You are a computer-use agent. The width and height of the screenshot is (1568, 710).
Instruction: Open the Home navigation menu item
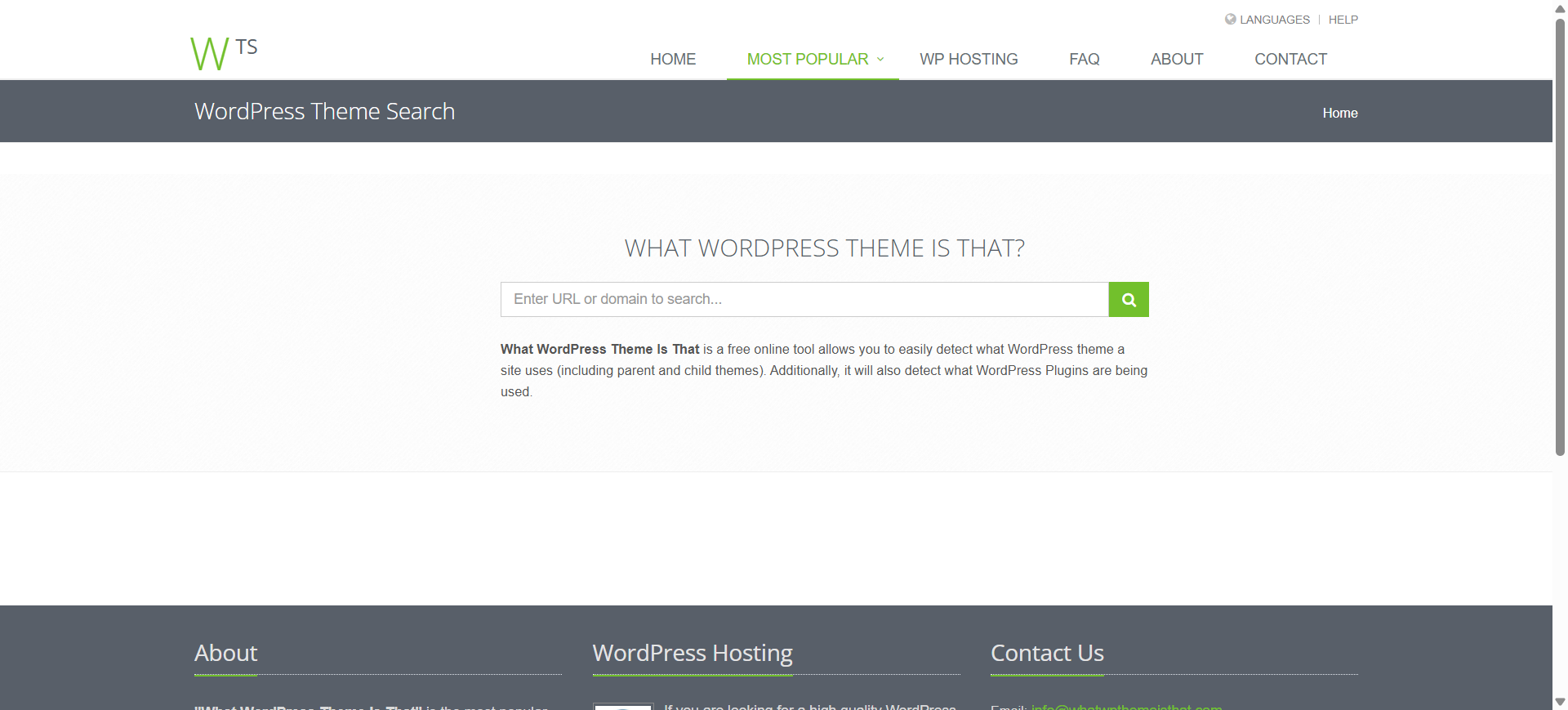pyautogui.click(x=673, y=60)
